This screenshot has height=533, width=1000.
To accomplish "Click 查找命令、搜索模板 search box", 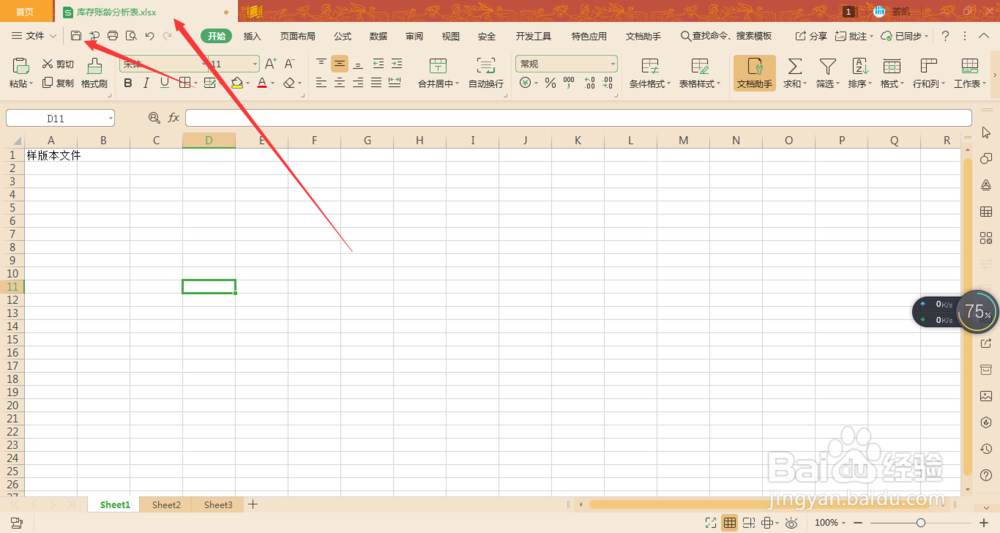I will pyautogui.click(x=726, y=36).
